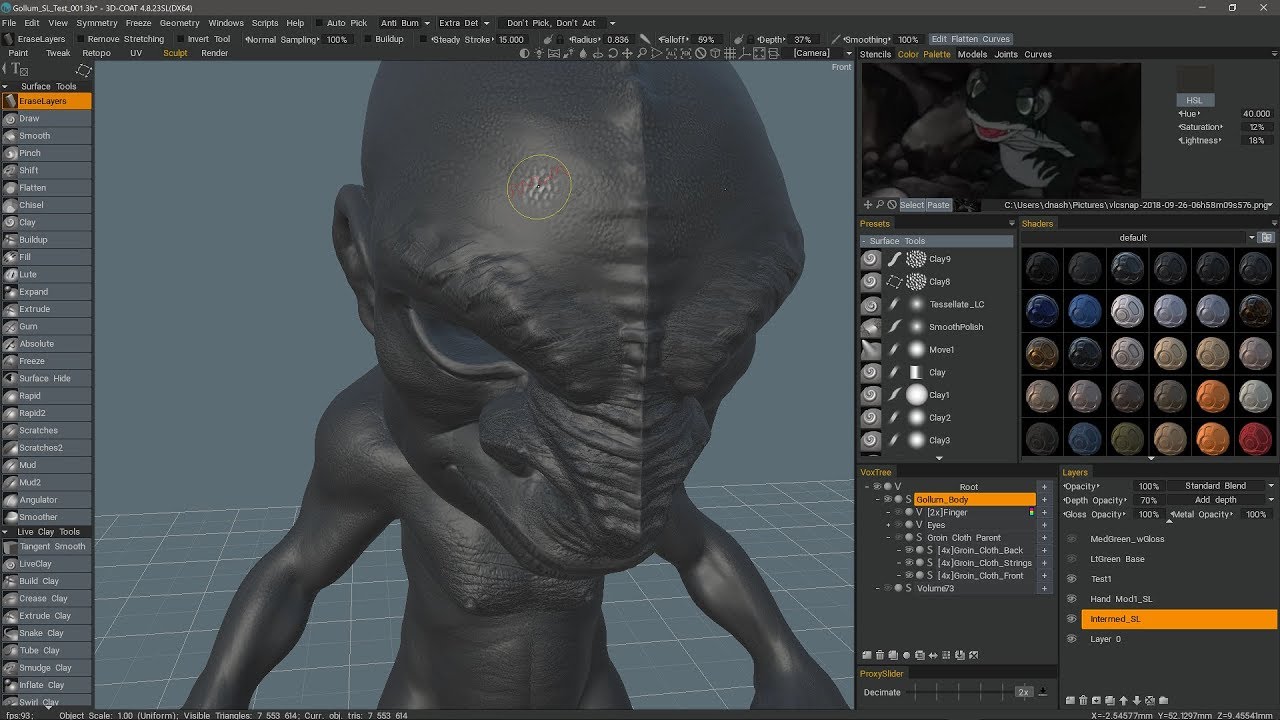This screenshot has height=720, width=1280.
Task: Open the Don't Pick, Don't Act dropdown
Action: (x=559, y=23)
